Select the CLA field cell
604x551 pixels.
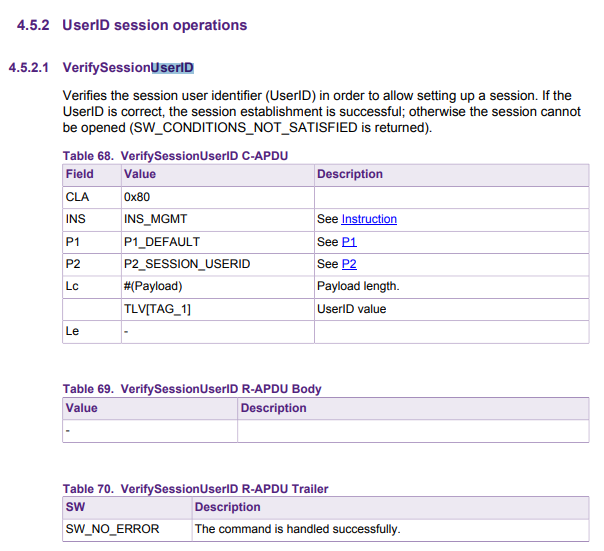point(77,197)
